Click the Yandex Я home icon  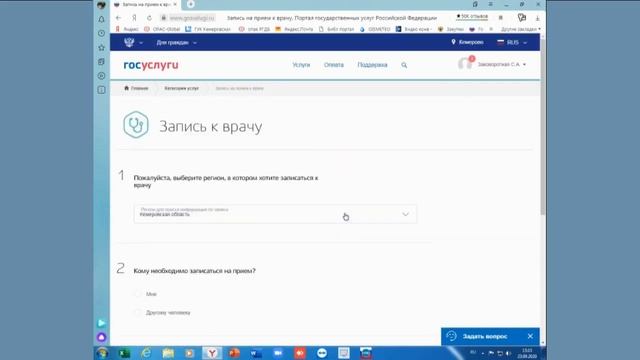(134, 18)
